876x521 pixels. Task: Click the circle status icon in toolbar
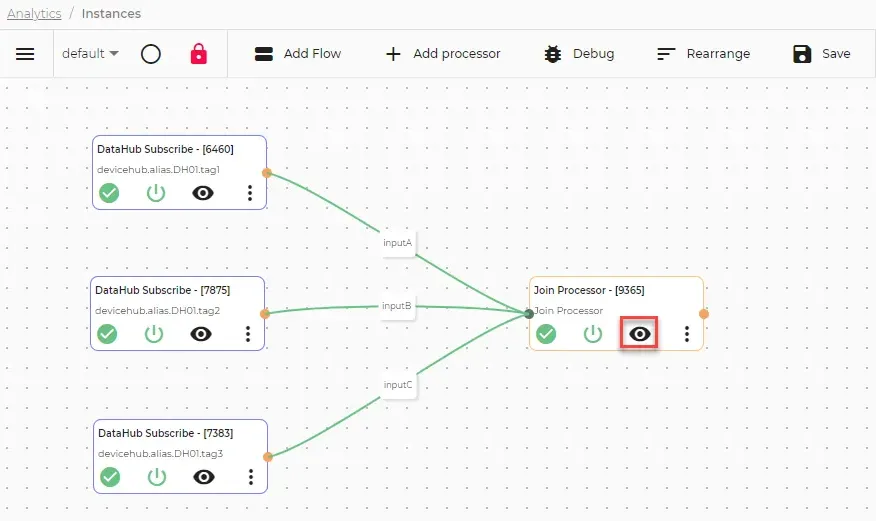(x=151, y=54)
